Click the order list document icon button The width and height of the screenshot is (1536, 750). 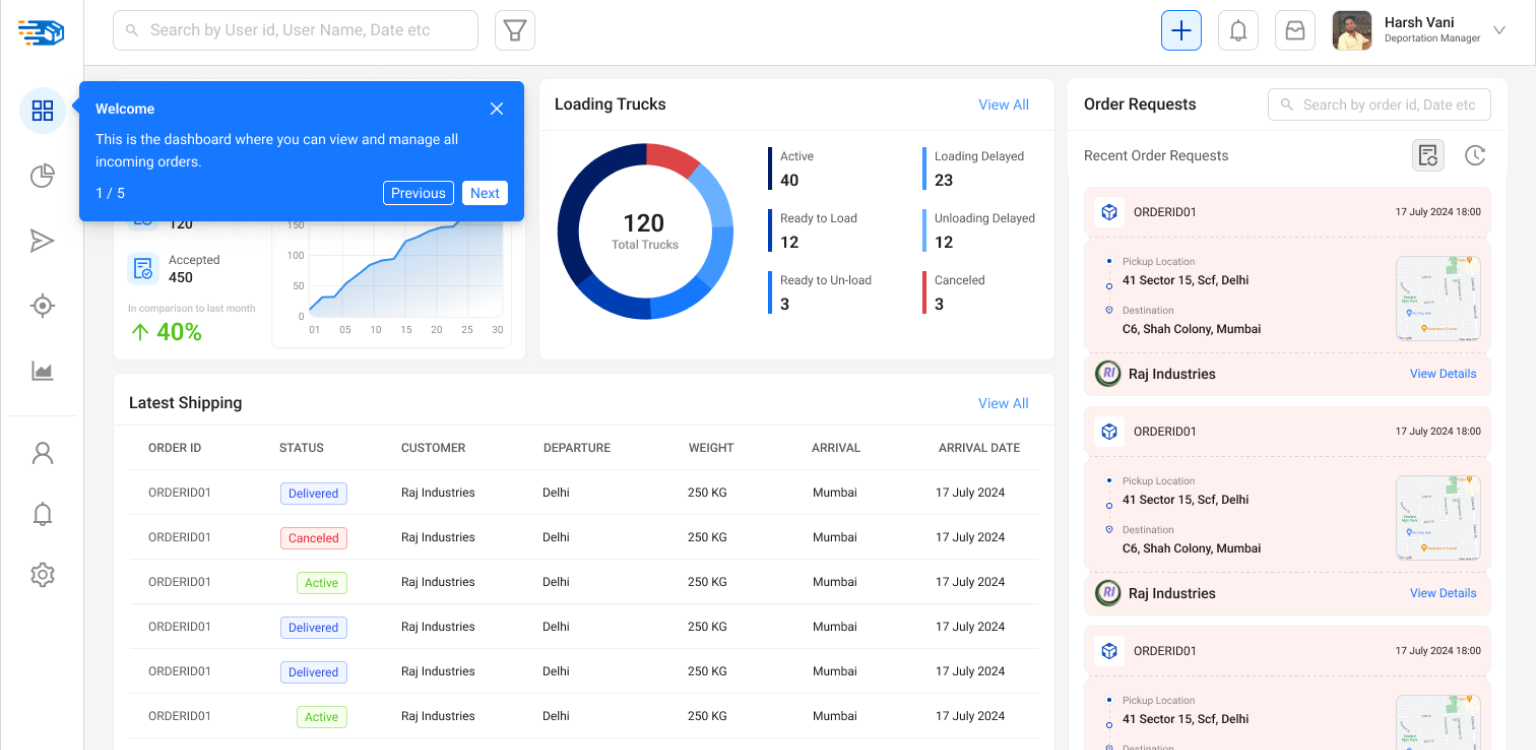(x=1428, y=156)
